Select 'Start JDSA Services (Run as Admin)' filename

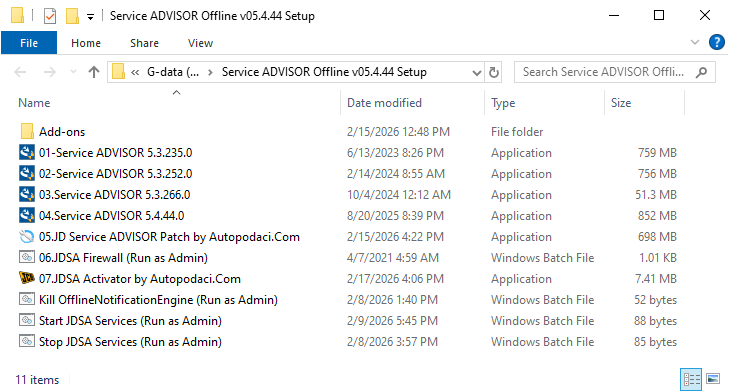130,321
